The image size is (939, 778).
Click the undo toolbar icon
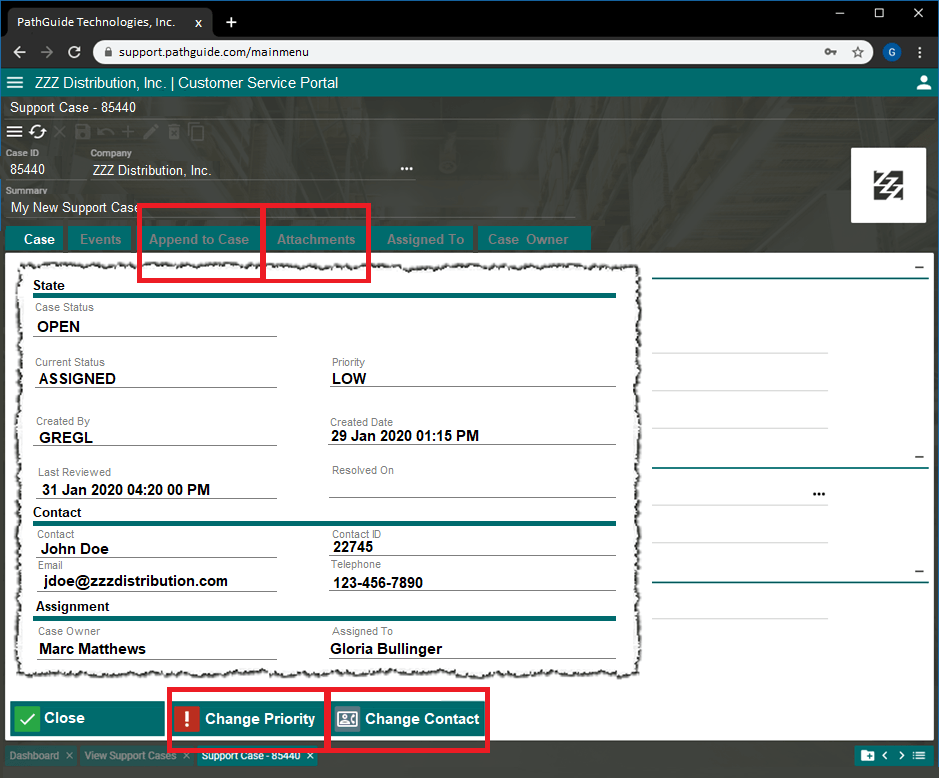point(105,131)
